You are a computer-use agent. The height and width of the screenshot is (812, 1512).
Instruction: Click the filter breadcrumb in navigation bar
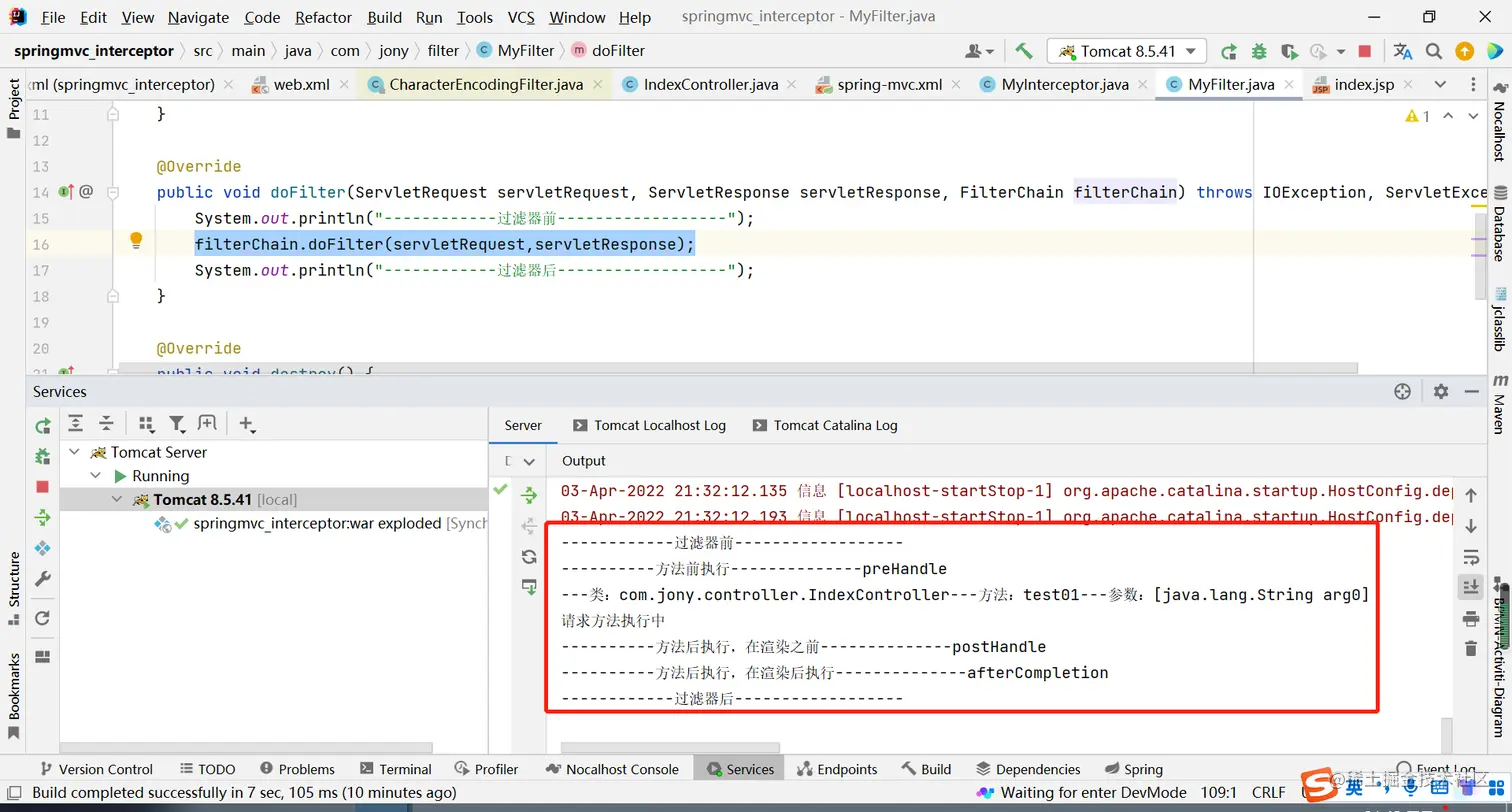(x=443, y=51)
